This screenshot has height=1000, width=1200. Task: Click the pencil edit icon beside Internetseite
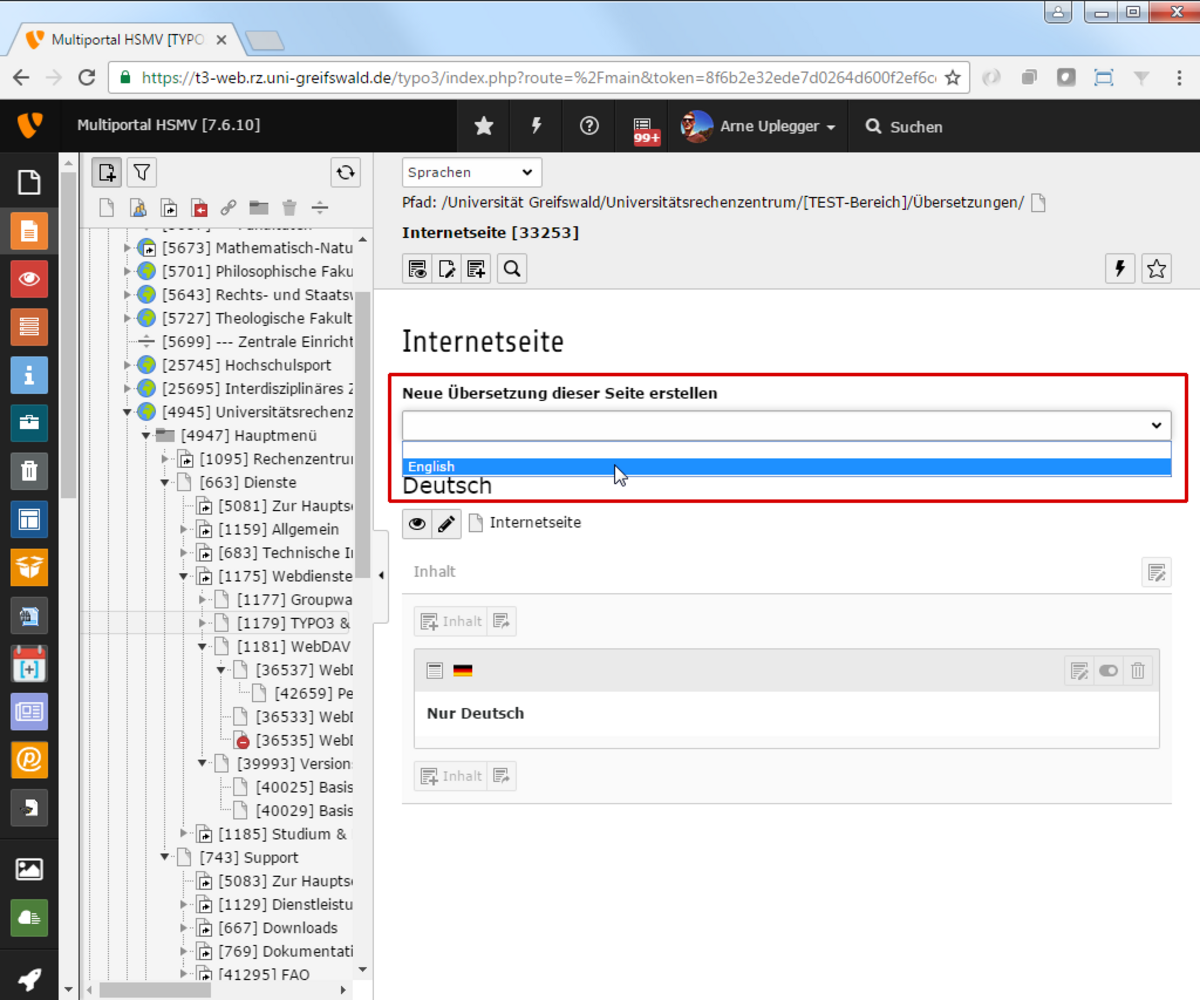click(447, 523)
